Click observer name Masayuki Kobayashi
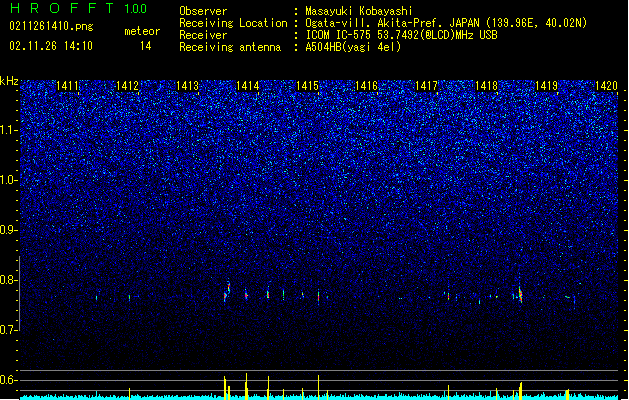 pos(359,11)
